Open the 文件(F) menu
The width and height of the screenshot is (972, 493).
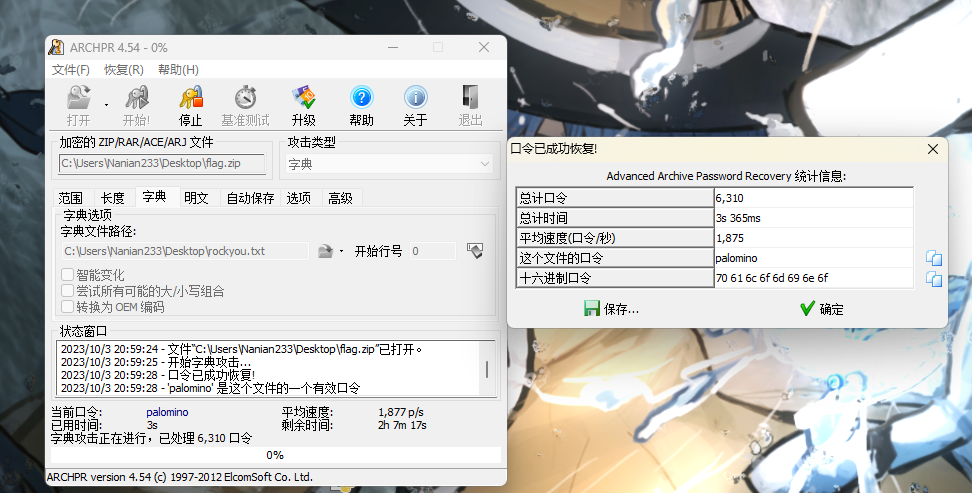pos(71,69)
